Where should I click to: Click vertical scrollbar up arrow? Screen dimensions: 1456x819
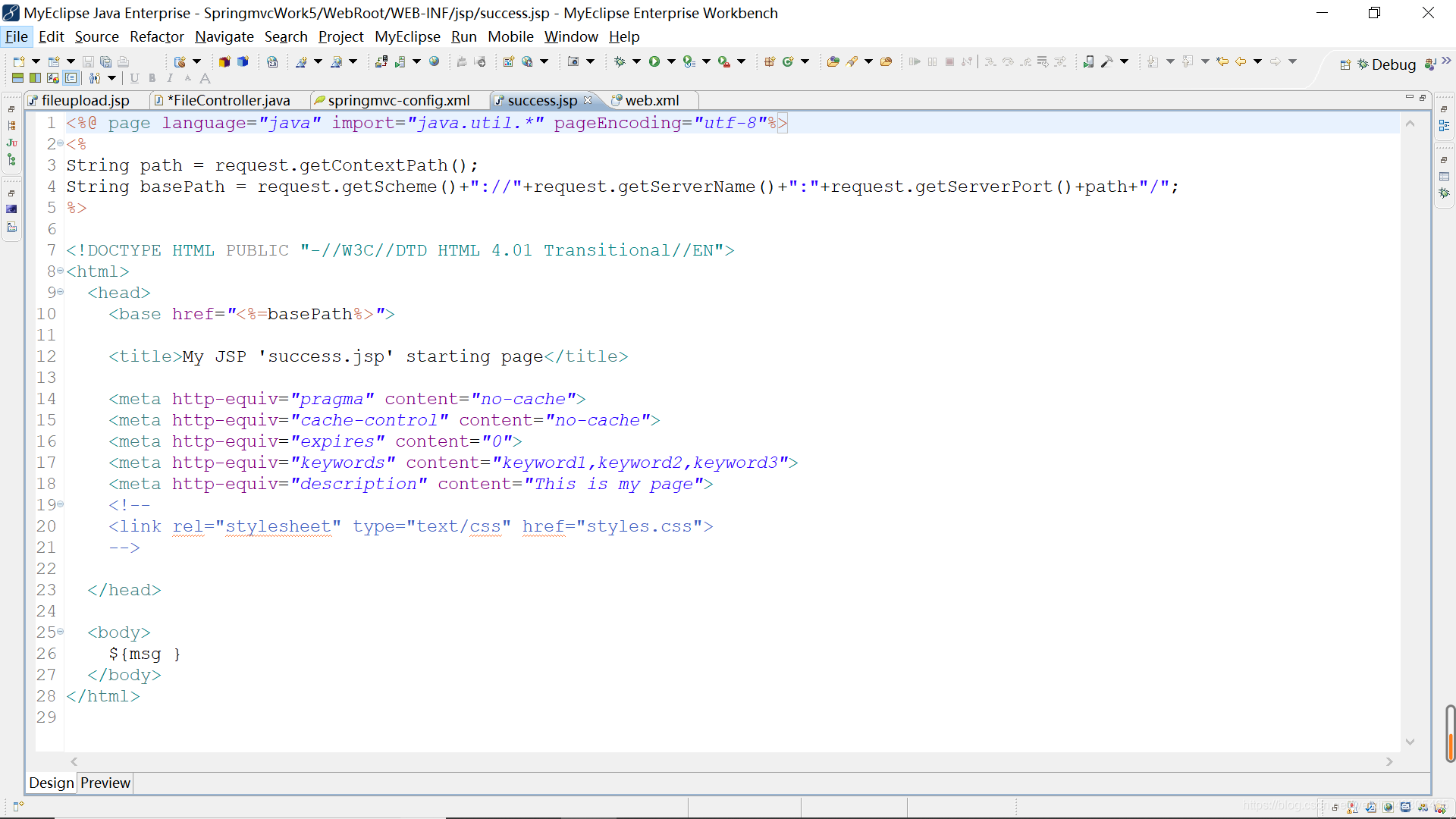(x=1410, y=124)
